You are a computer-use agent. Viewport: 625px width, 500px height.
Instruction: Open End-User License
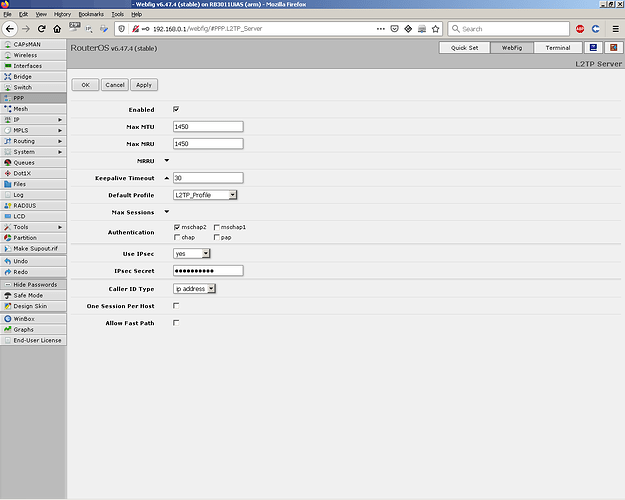[x=33, y=341]
